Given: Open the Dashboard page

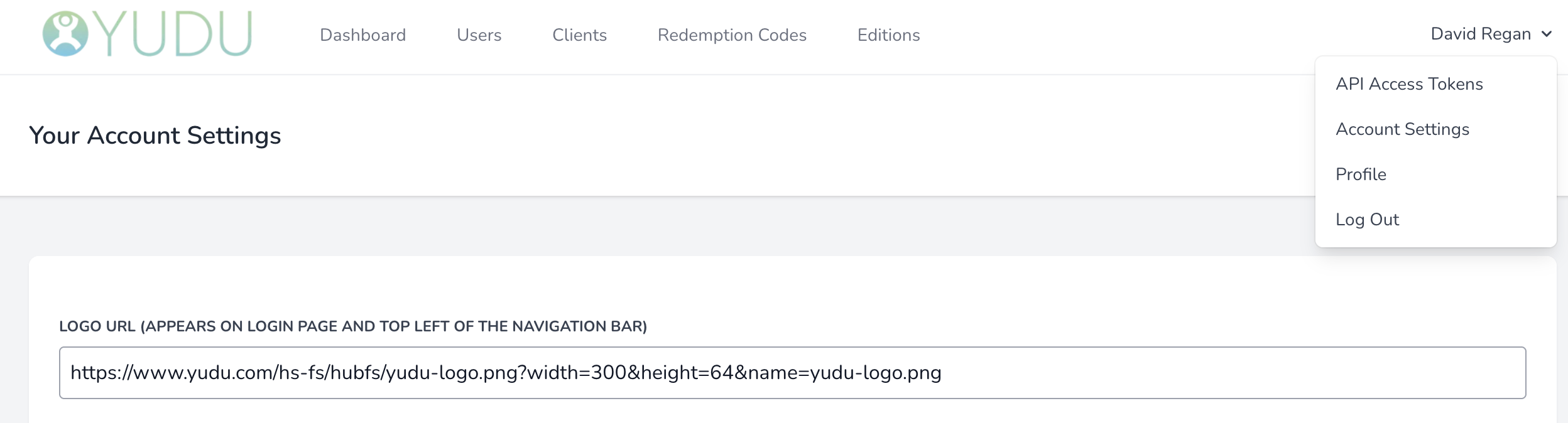Looking at the screenshot, I should 363,35.
